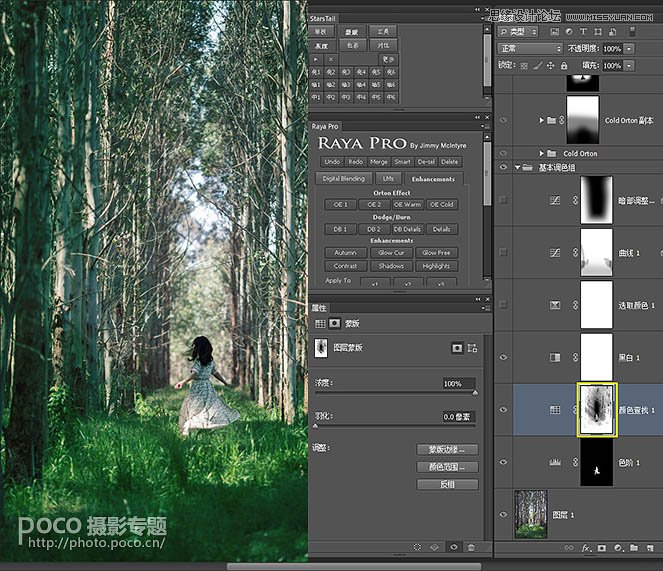This screenshot has height=571, width=663.
Task: Filter layers by smart objects
Action: (613, 32)
